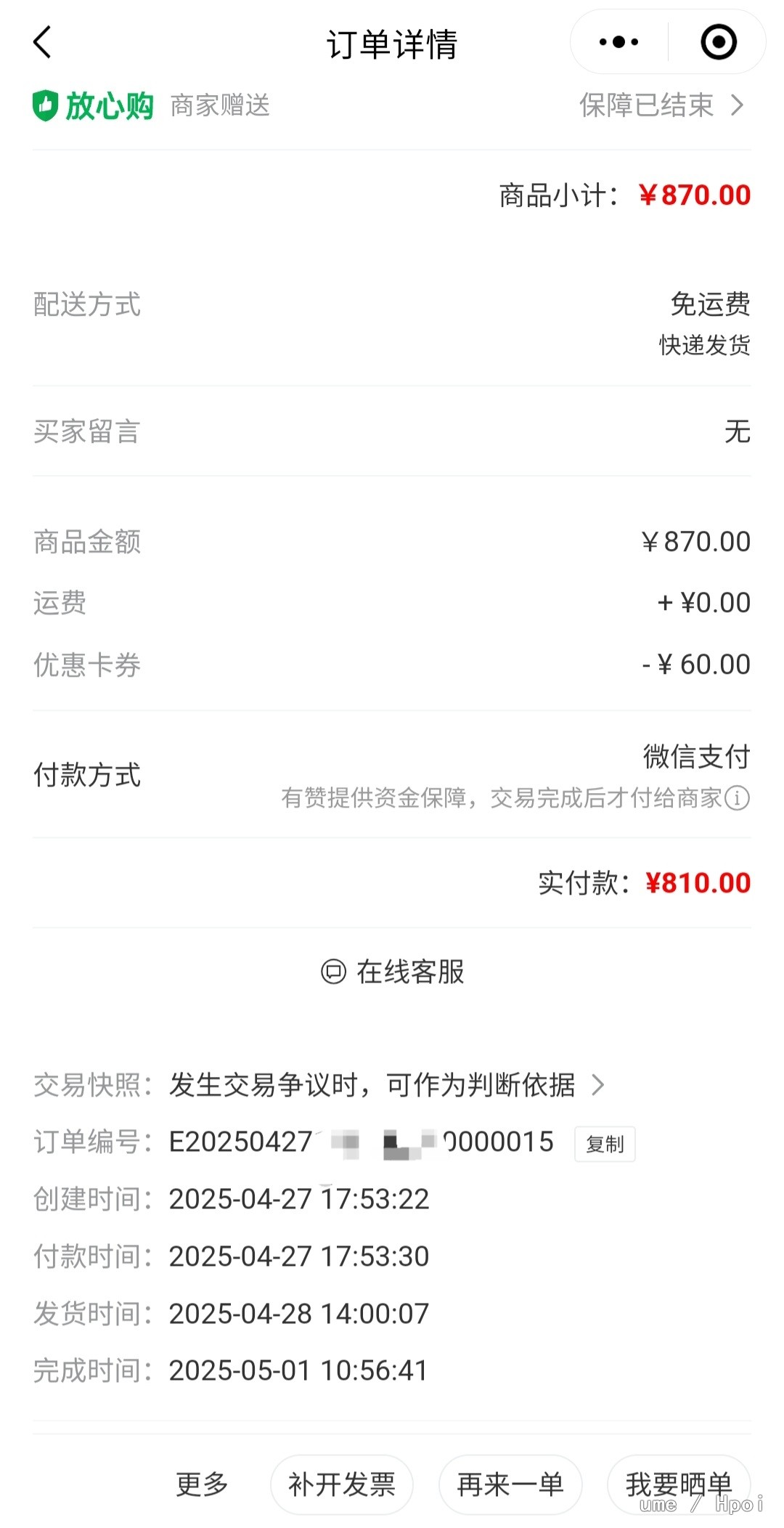Open the 在线客服 link

tap(409, 972)
